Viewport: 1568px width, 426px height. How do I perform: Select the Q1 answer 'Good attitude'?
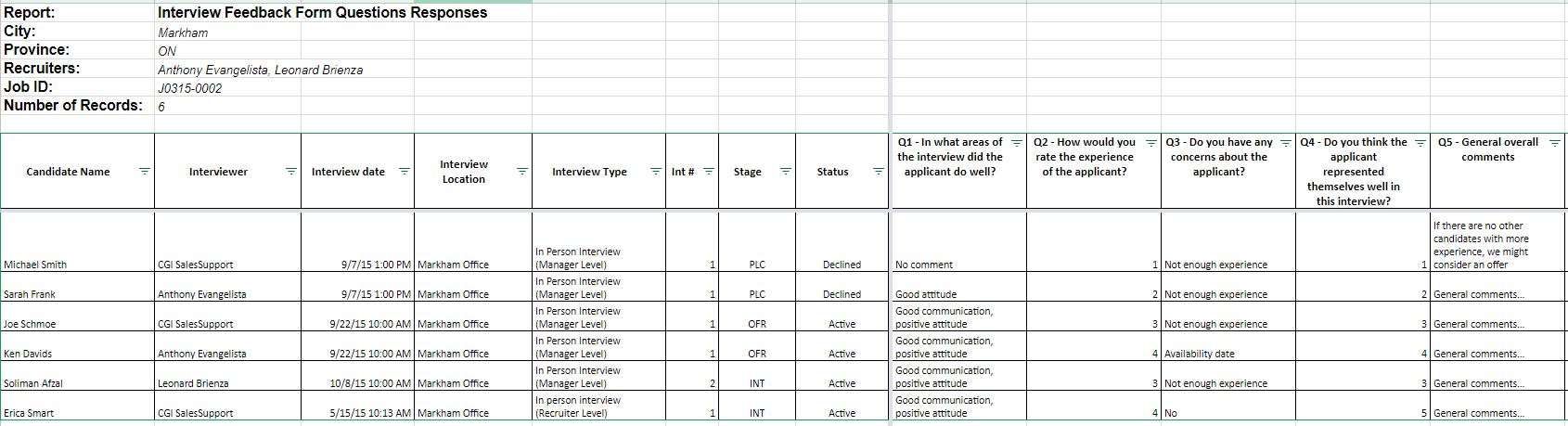click(959, 287)
